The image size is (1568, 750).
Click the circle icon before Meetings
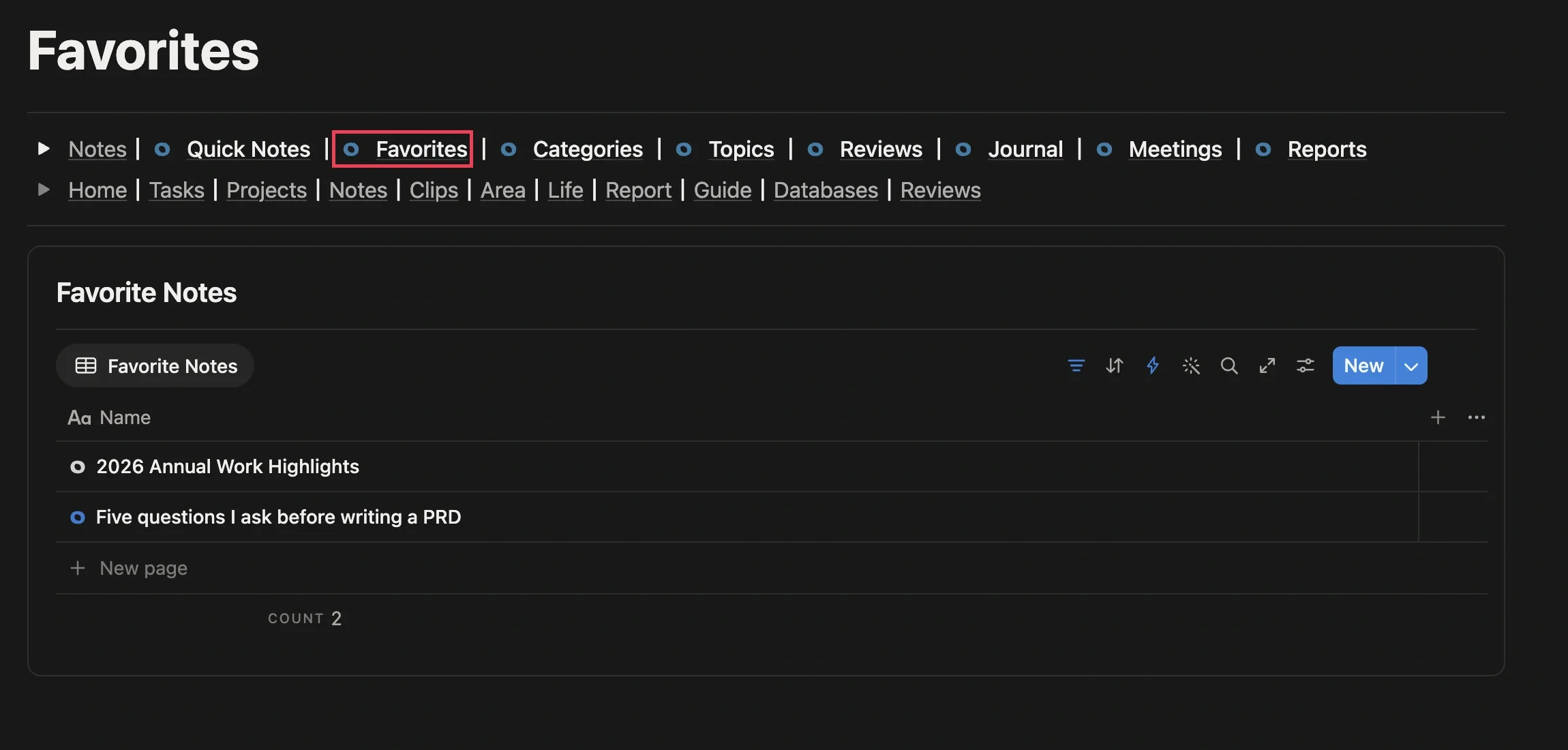[1104, 149]
